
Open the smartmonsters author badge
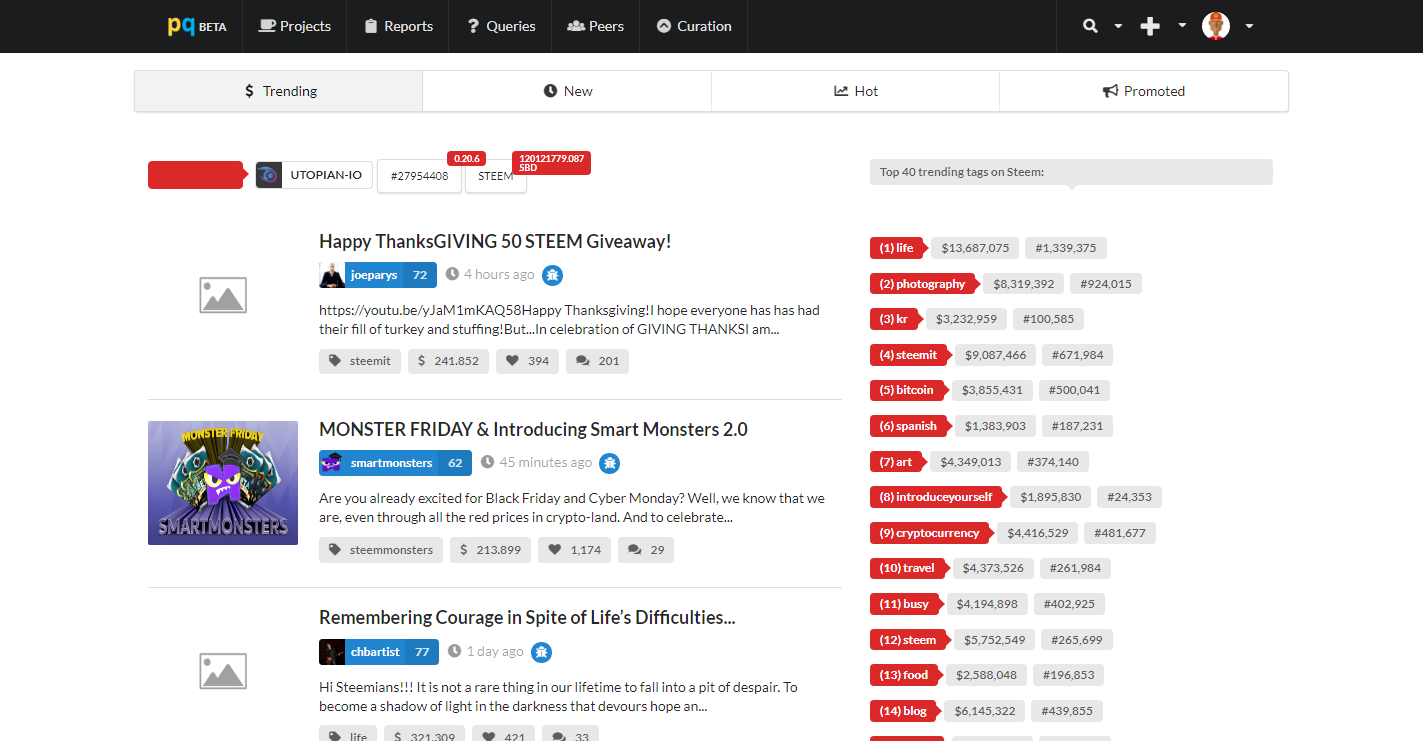[395, 463]
